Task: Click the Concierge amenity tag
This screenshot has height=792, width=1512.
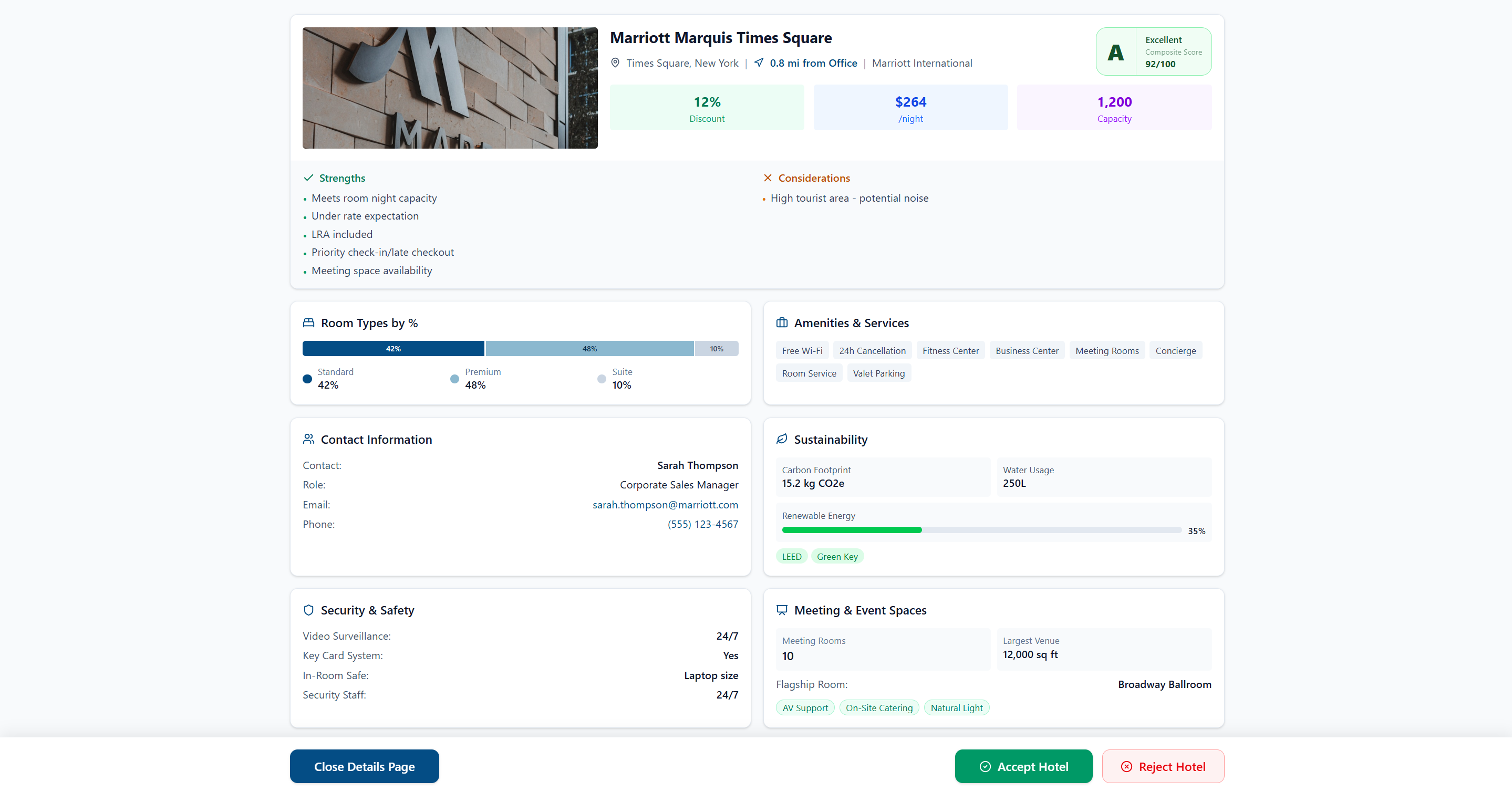Action: pyautogui.click(x=1176, y=350)
